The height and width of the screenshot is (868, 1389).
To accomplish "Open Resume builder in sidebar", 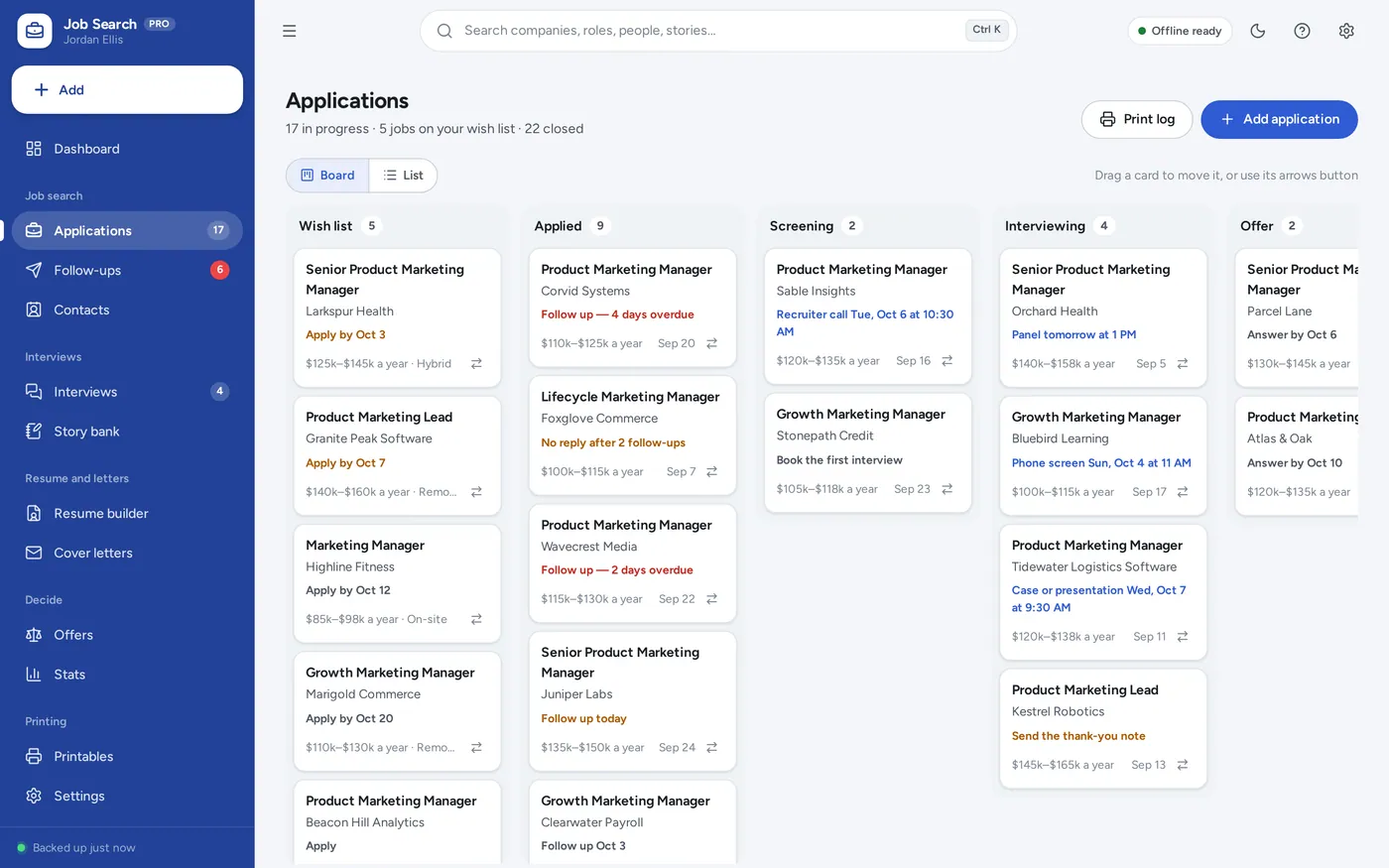I will (x=127, y=513).
